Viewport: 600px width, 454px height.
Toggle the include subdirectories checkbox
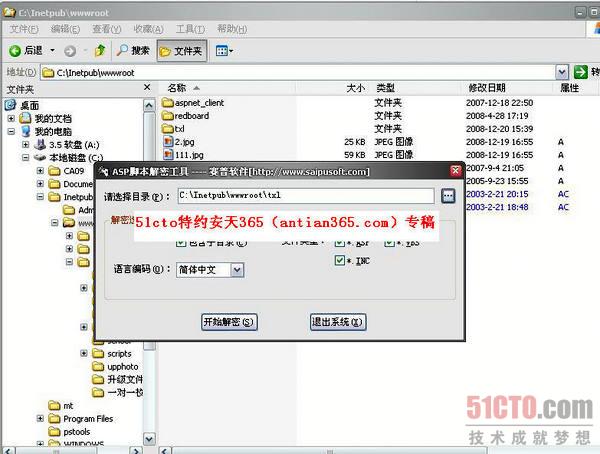[181, 243]
